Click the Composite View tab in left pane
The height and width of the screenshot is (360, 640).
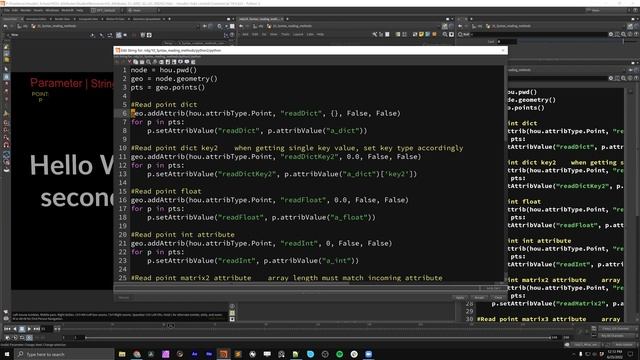coord(89,19)
